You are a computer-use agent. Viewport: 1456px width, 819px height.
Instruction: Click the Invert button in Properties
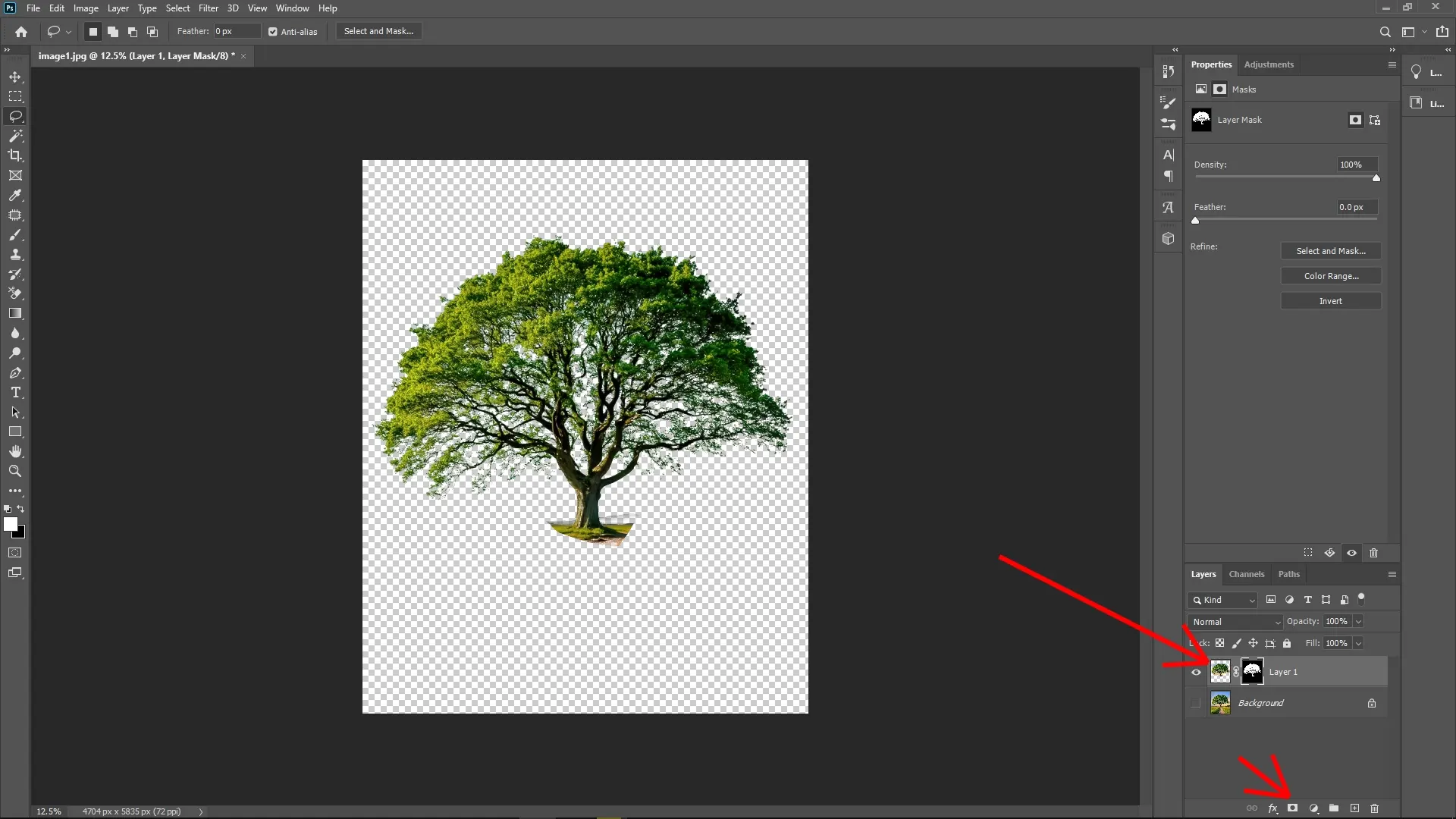tap(1331, 300)
